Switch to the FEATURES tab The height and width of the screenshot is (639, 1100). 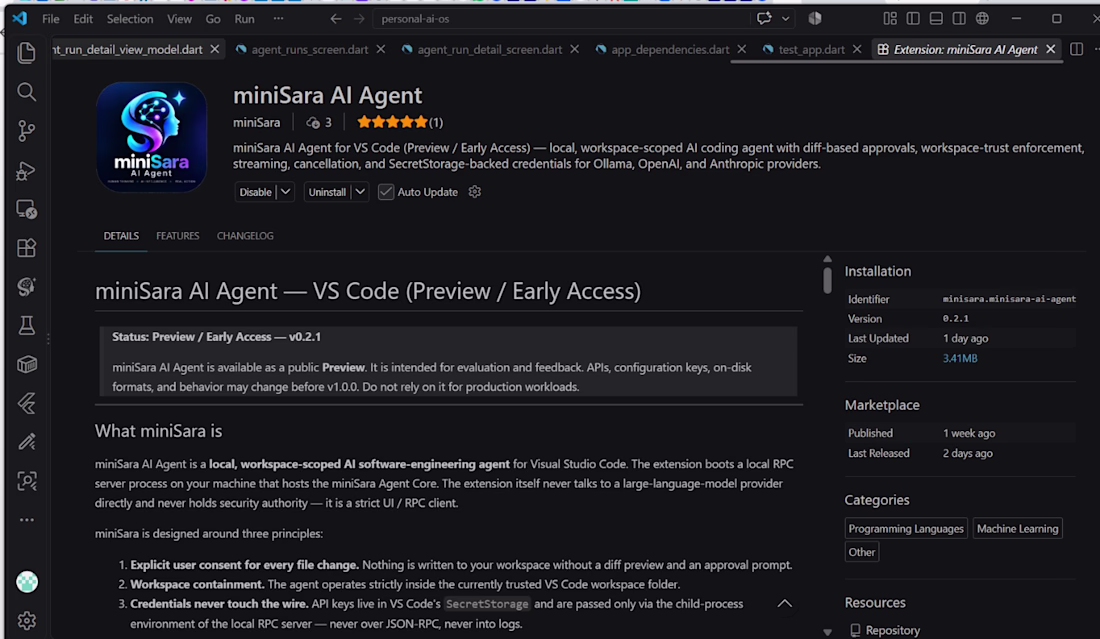(177, 236)
